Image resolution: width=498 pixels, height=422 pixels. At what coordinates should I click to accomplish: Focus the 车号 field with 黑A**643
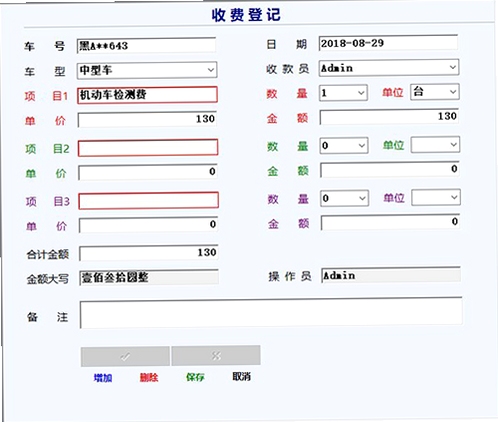(146, 46)
